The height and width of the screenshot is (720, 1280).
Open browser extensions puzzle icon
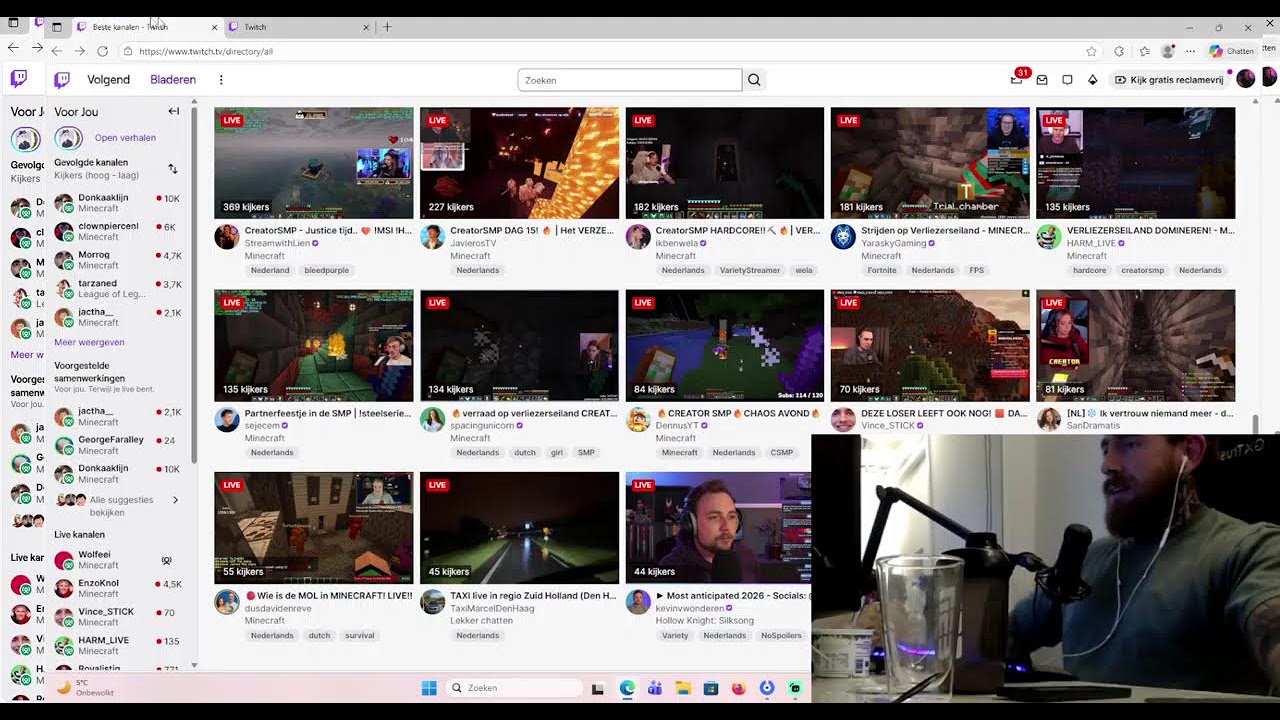(x=1119, y=51)
